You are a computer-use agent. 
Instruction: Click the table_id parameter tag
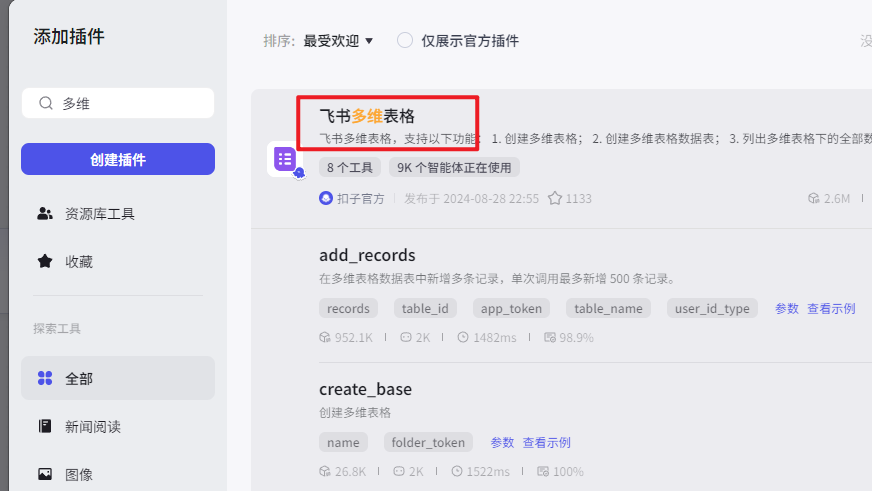[425, 308]
